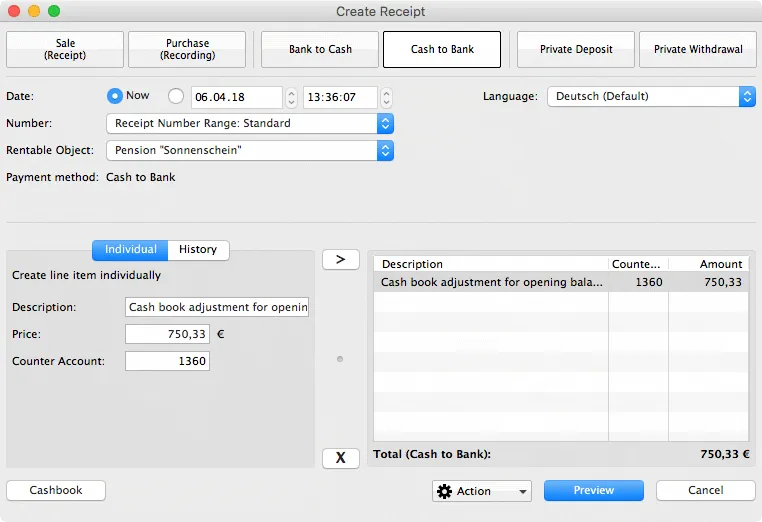Select the custom date radio button
The height and width of the screenshot is (522, 762).
click(x=176, y=96)
